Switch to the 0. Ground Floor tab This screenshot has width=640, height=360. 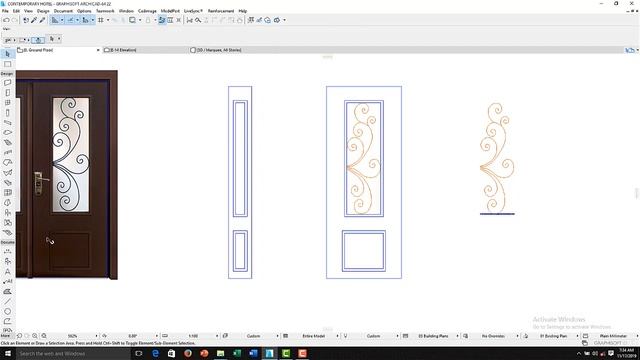(58, 50)
